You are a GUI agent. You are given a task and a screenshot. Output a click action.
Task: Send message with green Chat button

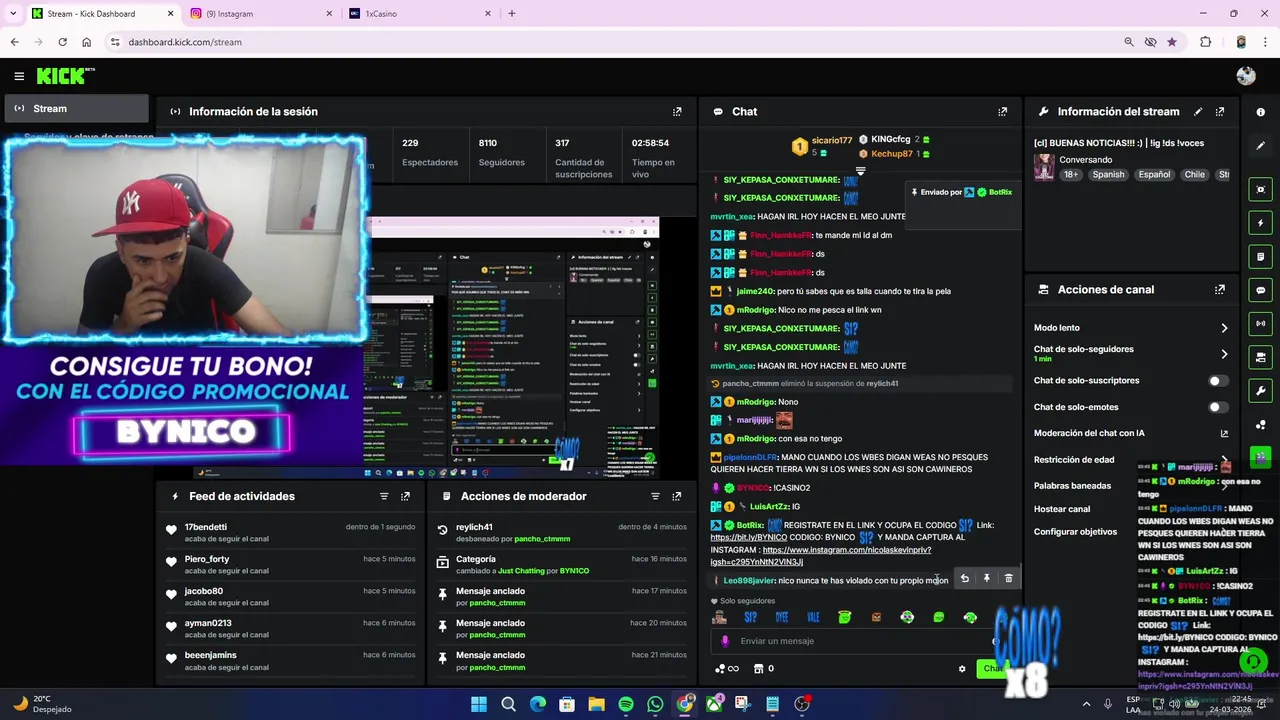[992, 669]
